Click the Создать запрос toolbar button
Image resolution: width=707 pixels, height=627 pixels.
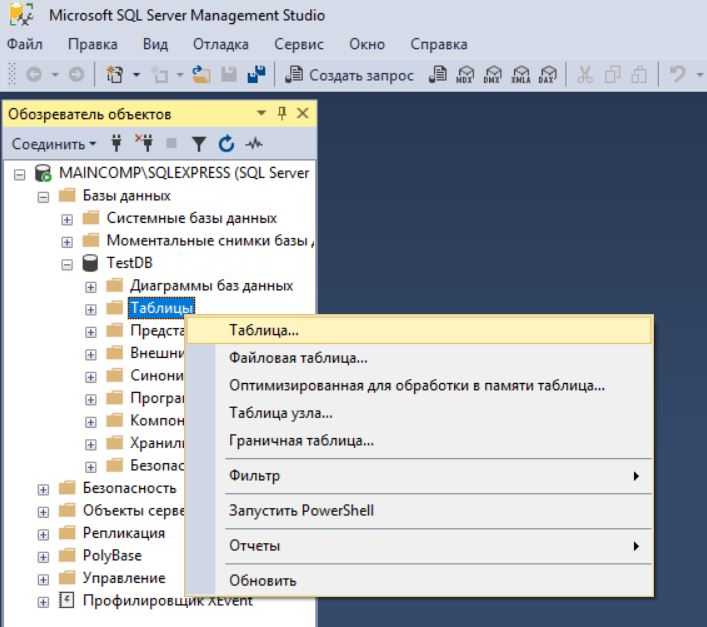tap(349, 76)
